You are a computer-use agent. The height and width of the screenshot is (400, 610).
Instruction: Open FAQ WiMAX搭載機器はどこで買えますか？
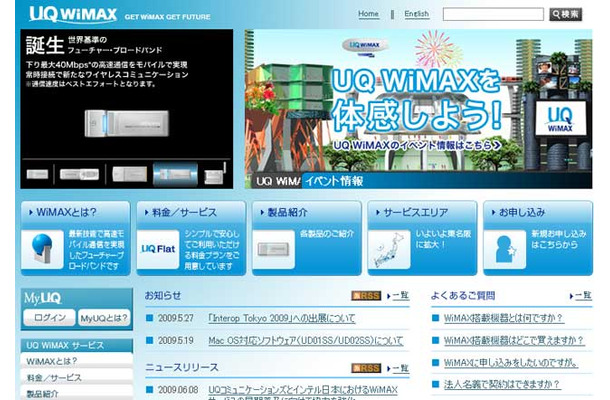[514, 340]
